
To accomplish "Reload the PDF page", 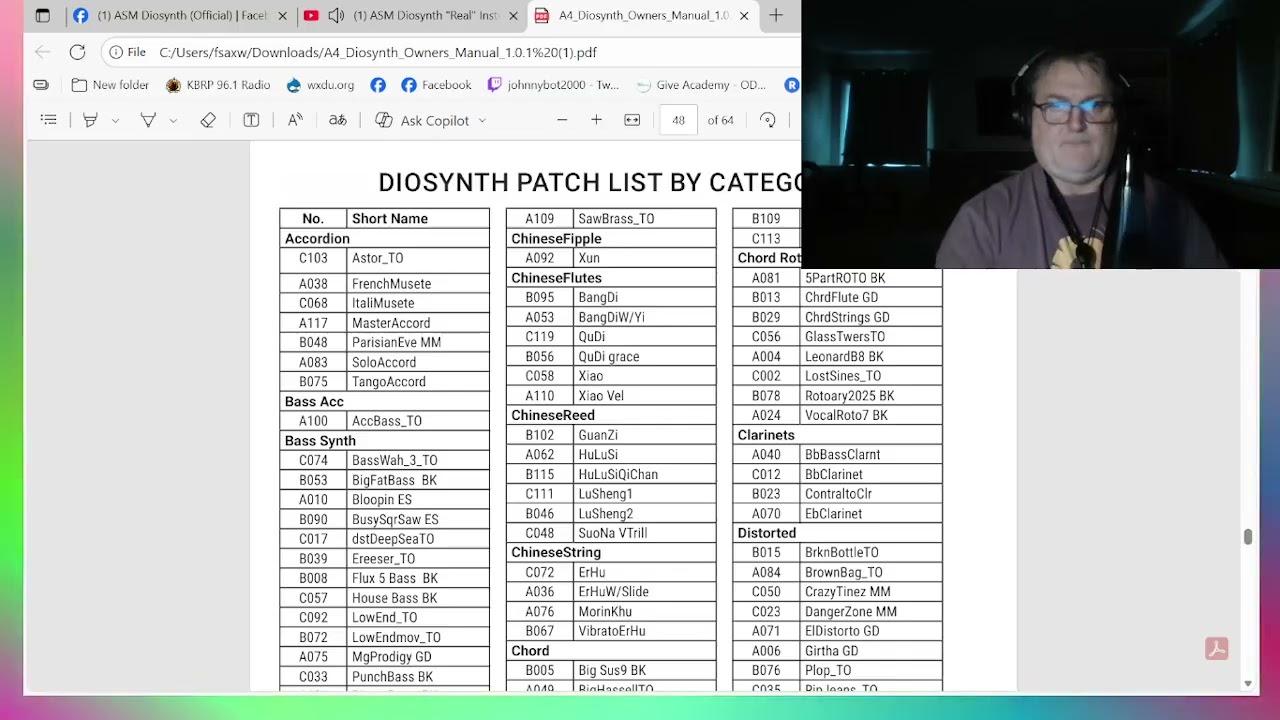I will [77, 52].
